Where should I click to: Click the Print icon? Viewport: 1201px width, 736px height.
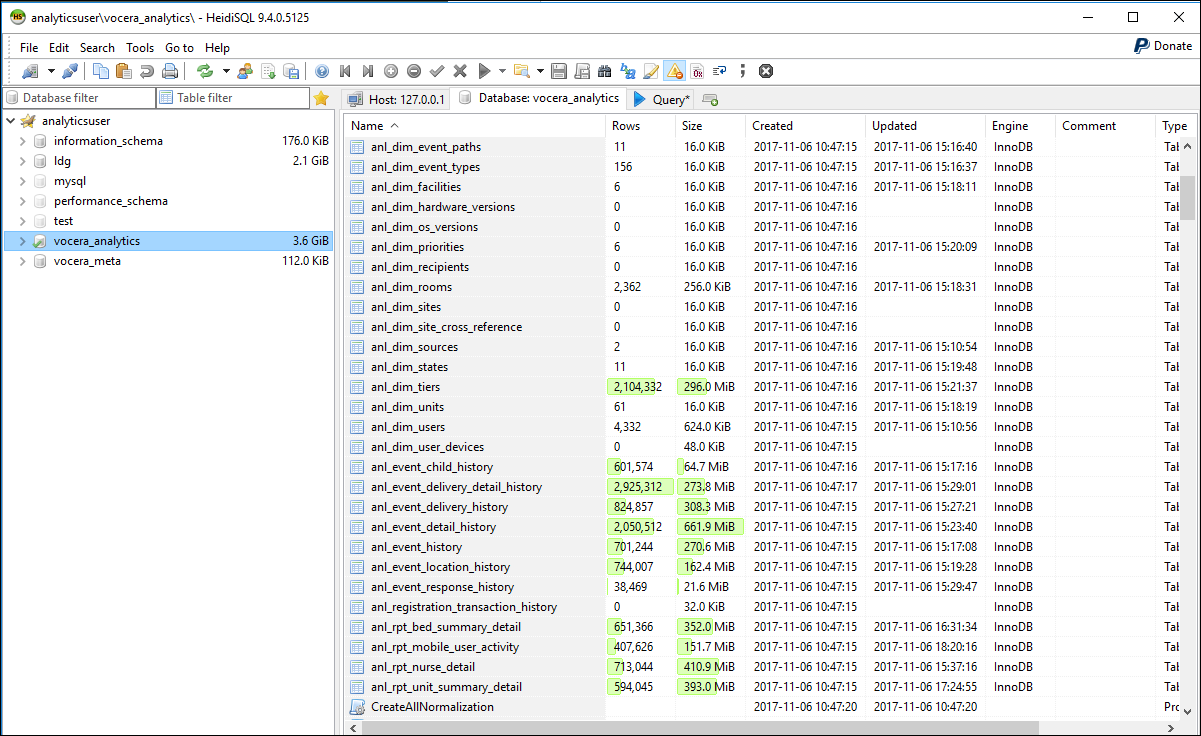coord(170,71)
